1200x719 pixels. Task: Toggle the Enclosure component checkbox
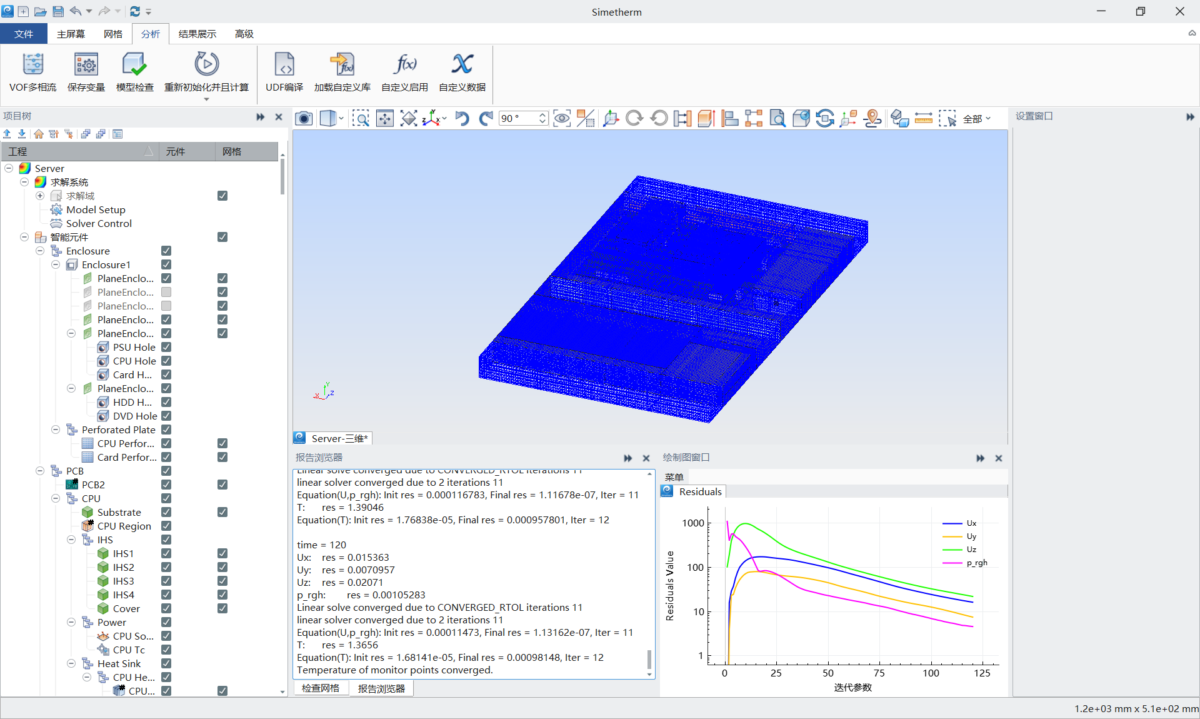coord(166,251)
